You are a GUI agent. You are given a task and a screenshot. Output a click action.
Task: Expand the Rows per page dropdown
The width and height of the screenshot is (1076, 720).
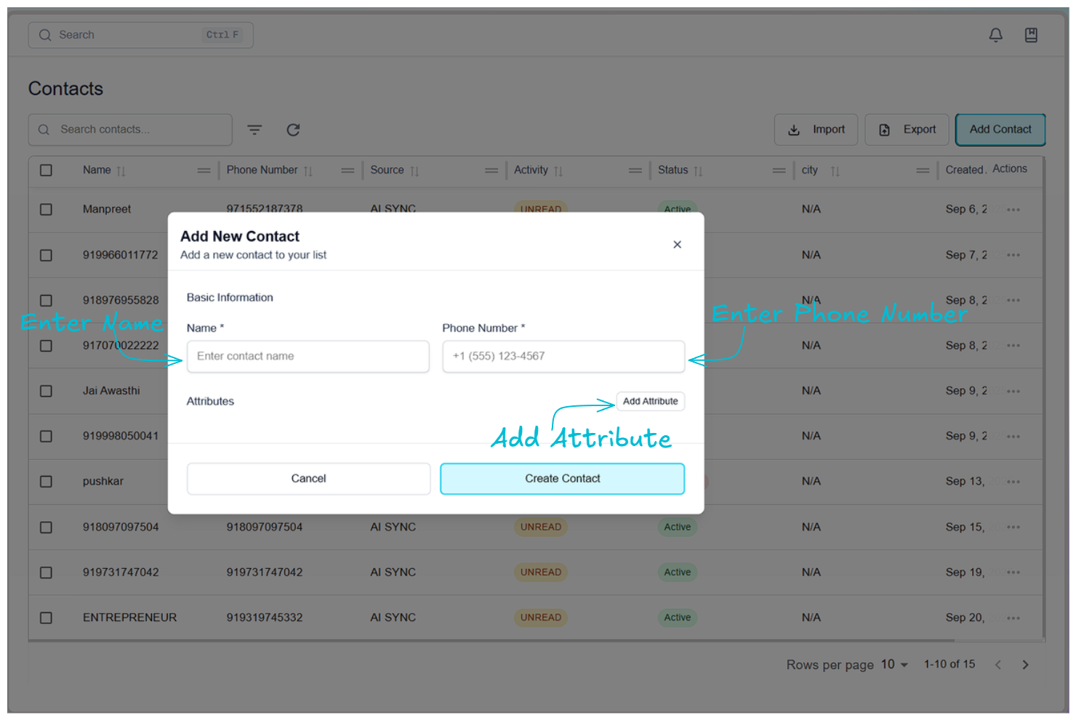(x=894, y=665)
